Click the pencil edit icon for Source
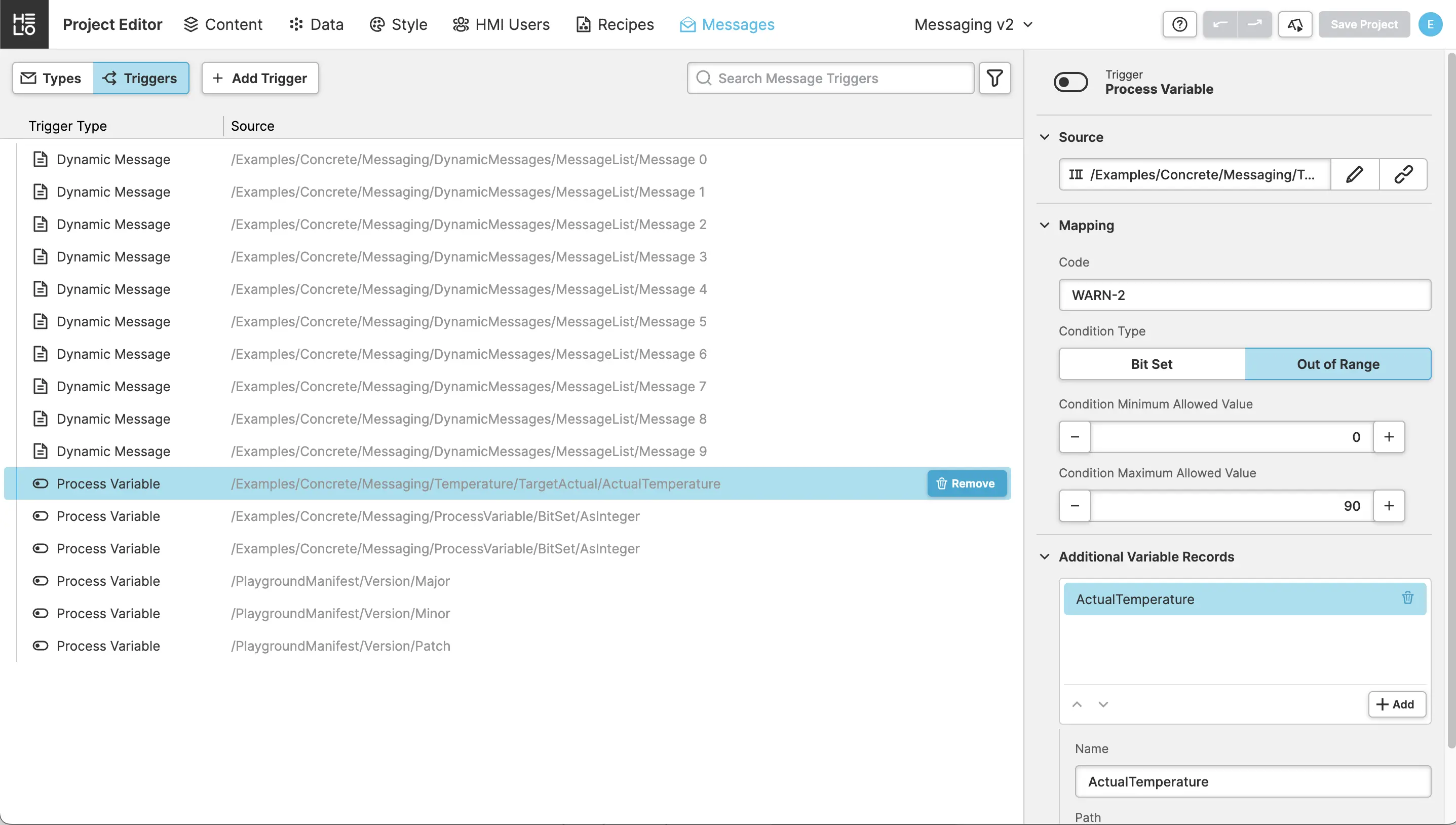This screenshot has height=825, width=1456. tap(1354, 174)
